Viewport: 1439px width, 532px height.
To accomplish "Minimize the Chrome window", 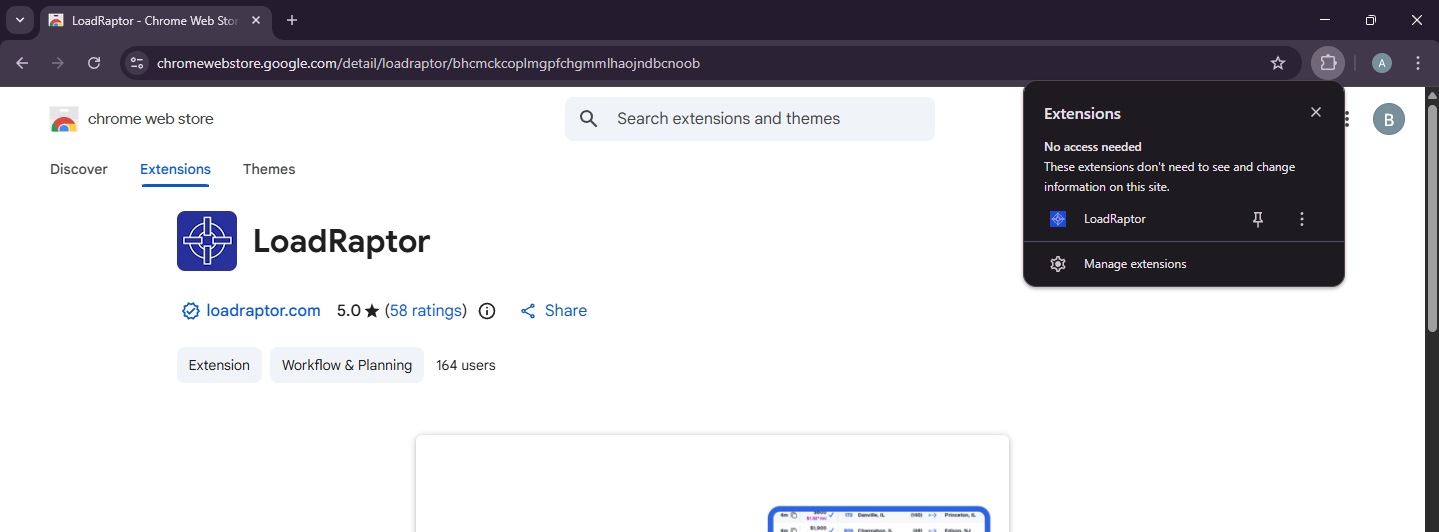I will [1325, 20].
